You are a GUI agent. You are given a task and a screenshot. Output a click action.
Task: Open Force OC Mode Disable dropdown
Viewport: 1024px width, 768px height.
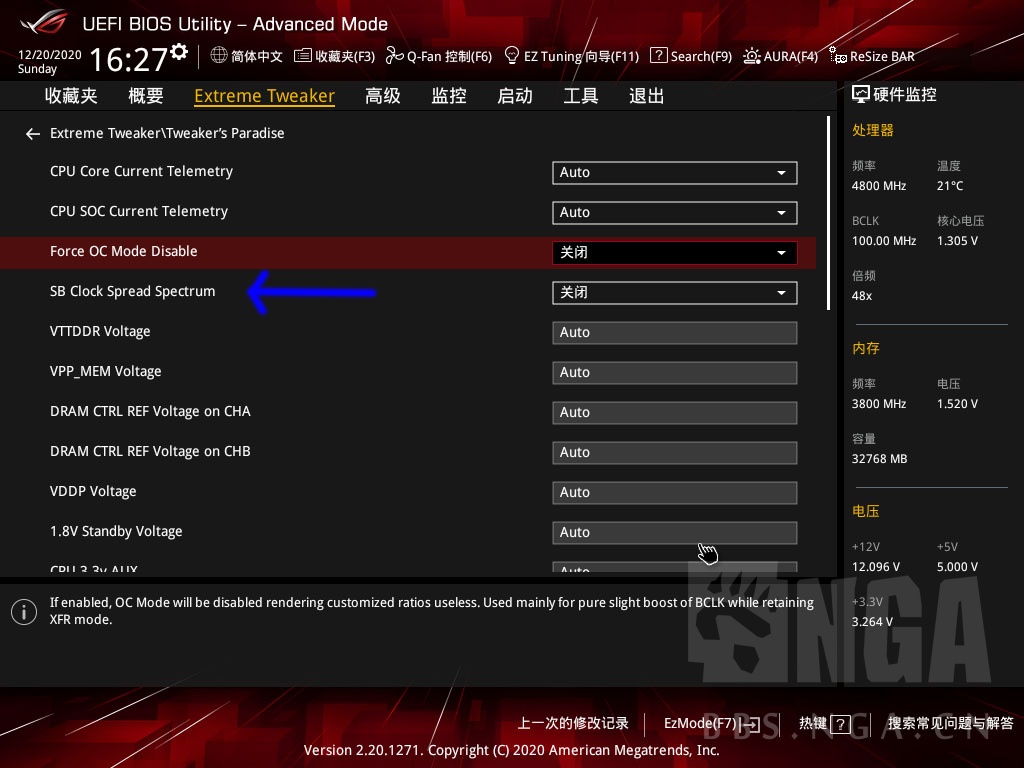click(675, 253)
